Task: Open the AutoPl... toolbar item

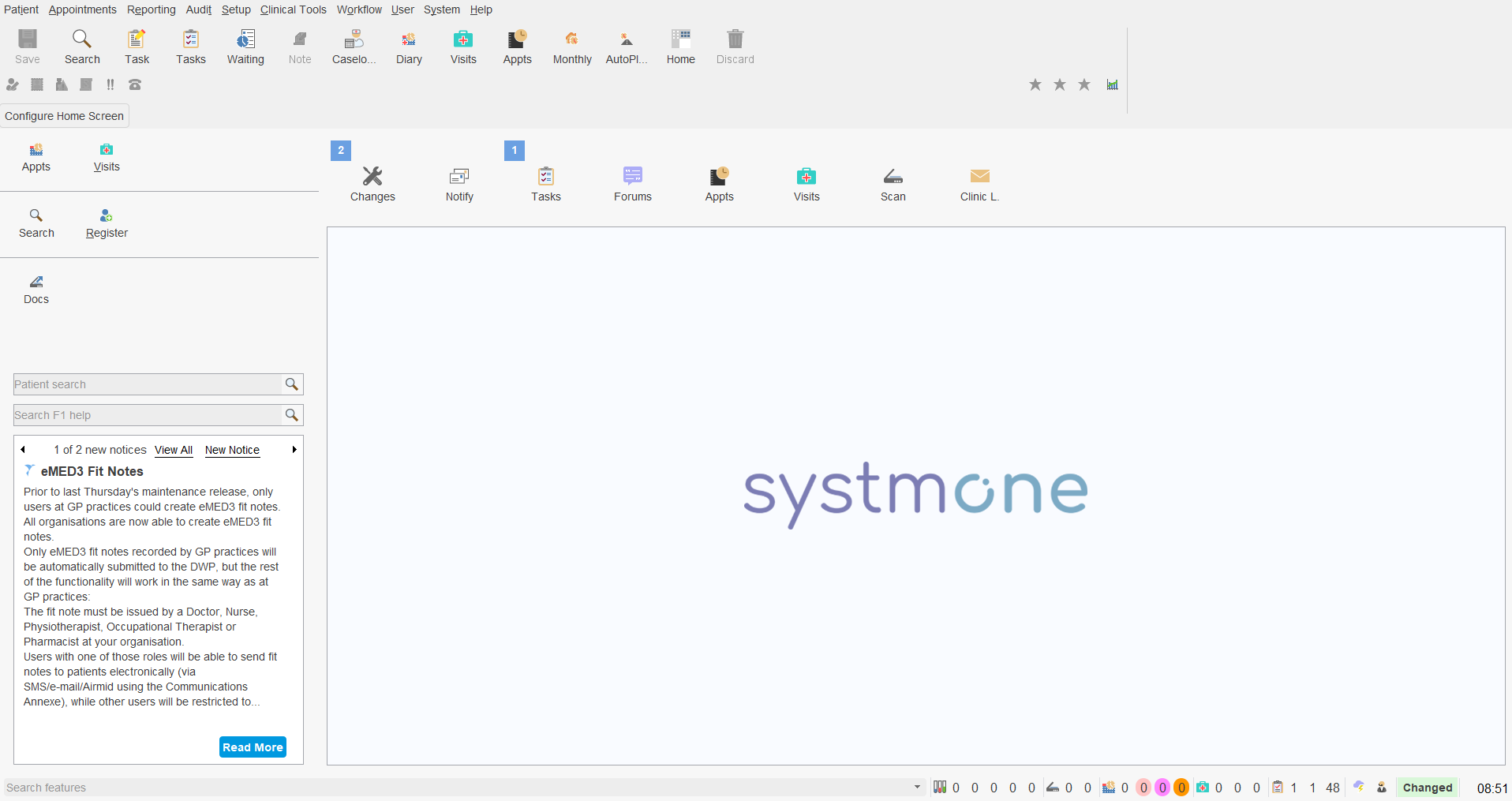Action: click(627, 47)
